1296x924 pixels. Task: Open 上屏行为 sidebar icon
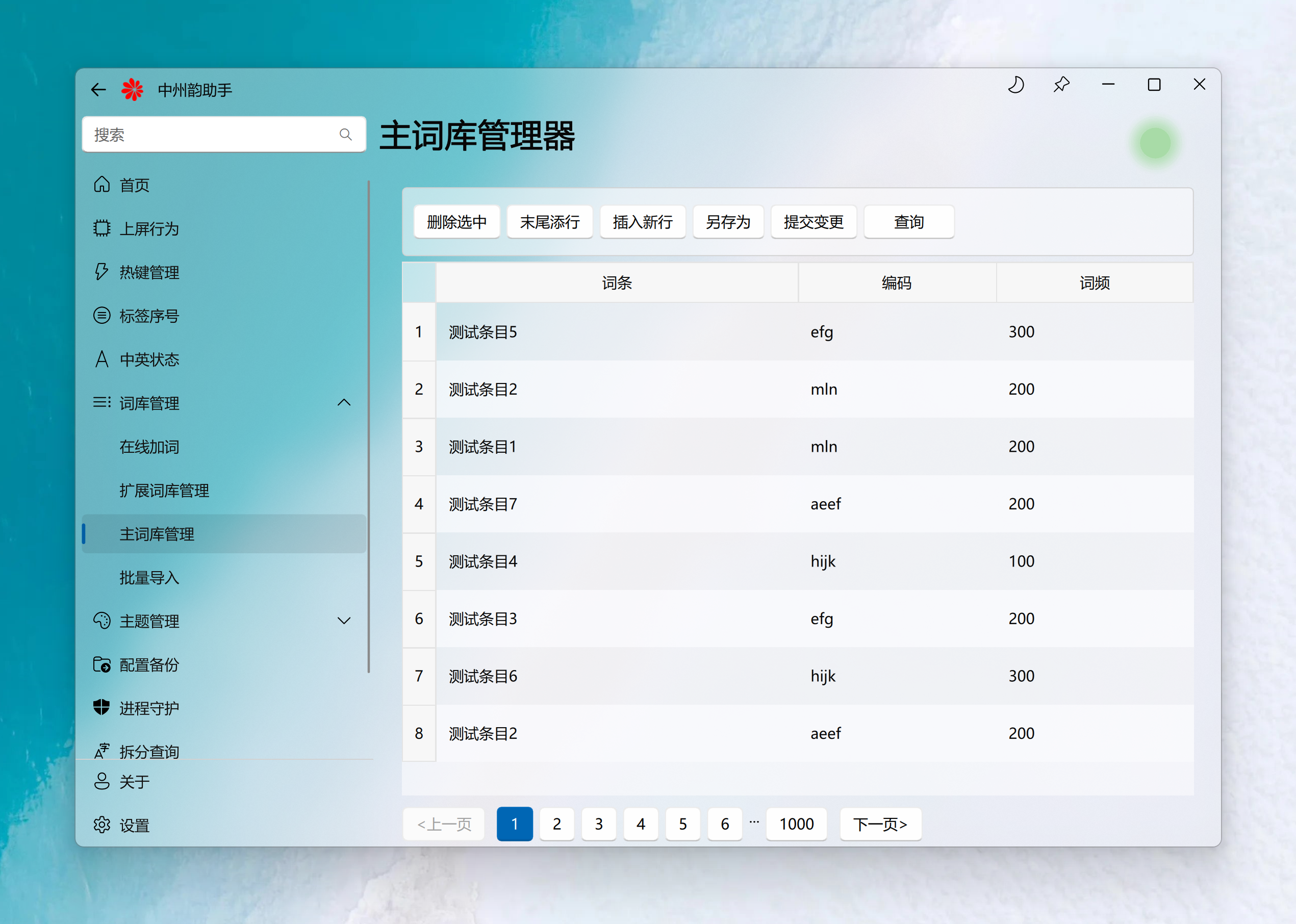tap(102, 228)
